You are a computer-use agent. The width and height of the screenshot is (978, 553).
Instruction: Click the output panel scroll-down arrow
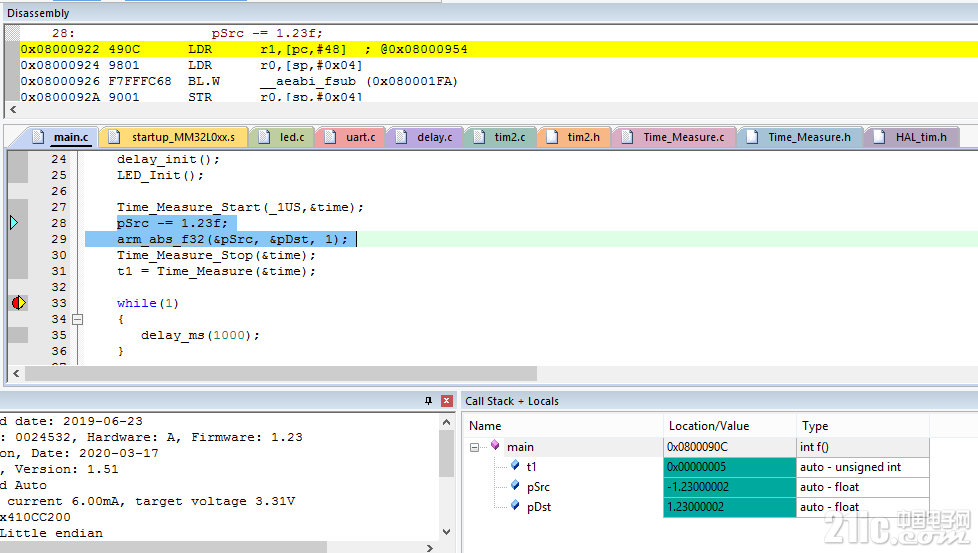(447, 532)
